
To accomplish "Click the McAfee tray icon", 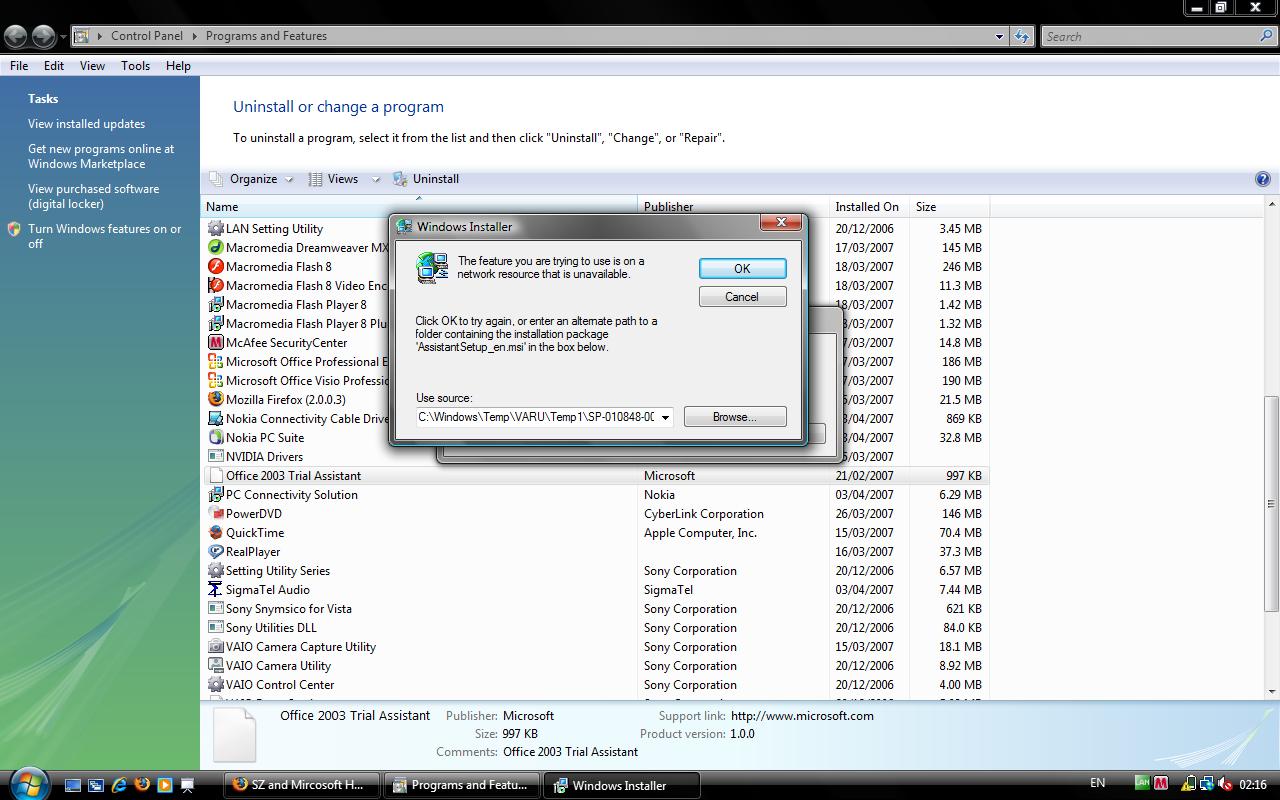I will pyautogui.click(x=1161, y=783).
